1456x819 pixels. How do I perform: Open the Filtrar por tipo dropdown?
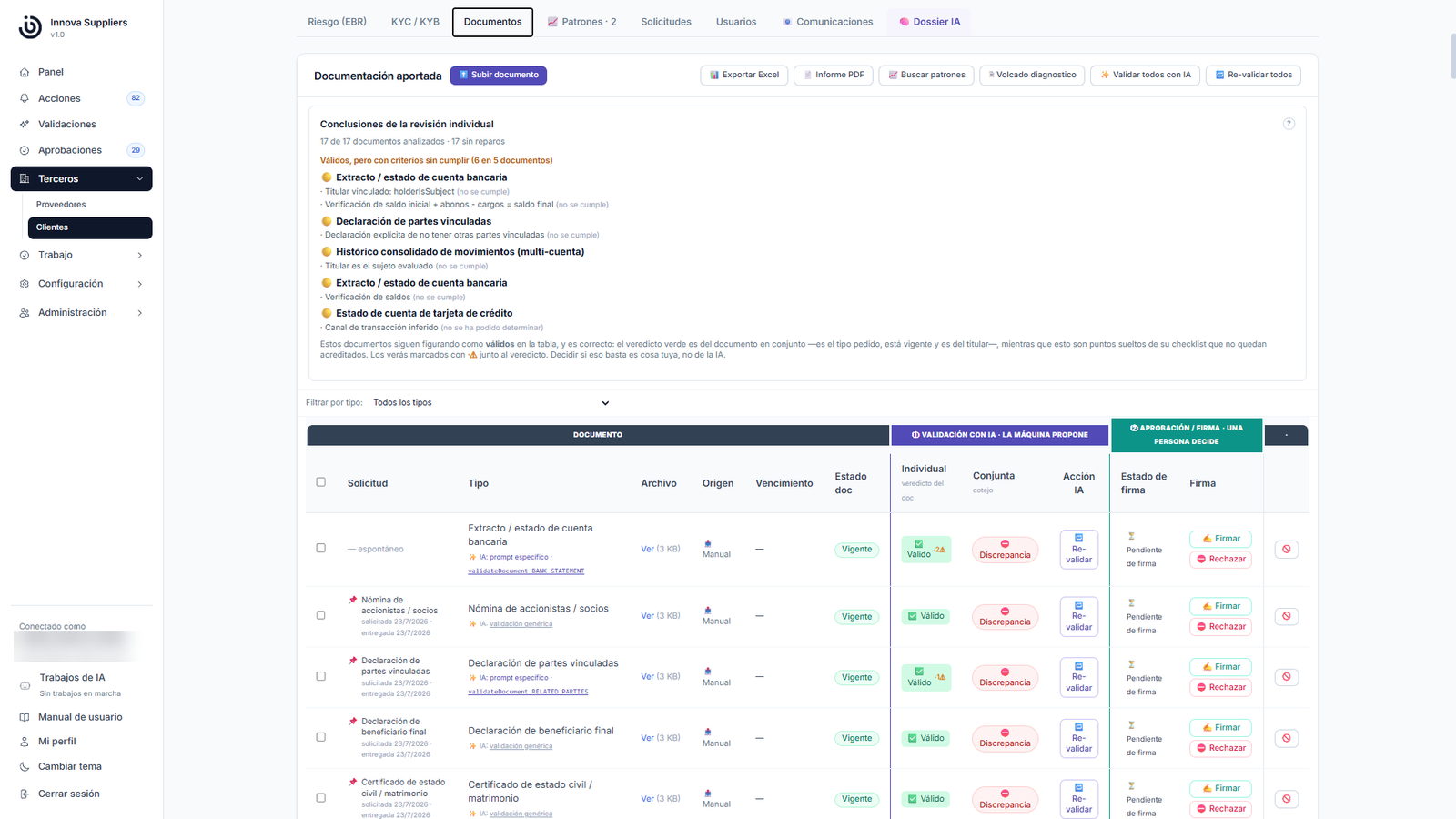click(491, 403)
